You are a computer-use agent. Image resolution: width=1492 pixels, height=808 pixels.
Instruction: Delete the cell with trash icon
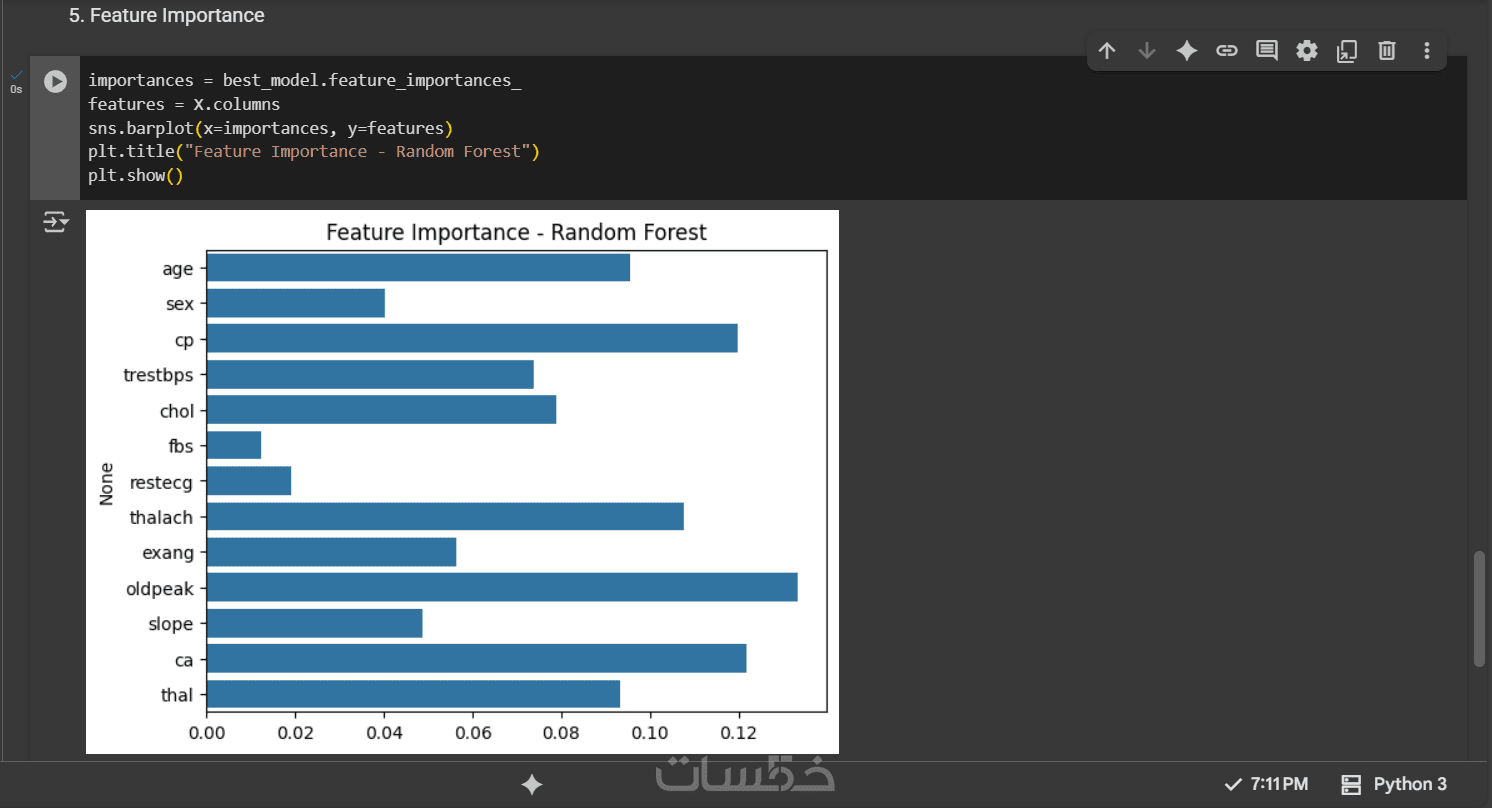coord(1387,51)
